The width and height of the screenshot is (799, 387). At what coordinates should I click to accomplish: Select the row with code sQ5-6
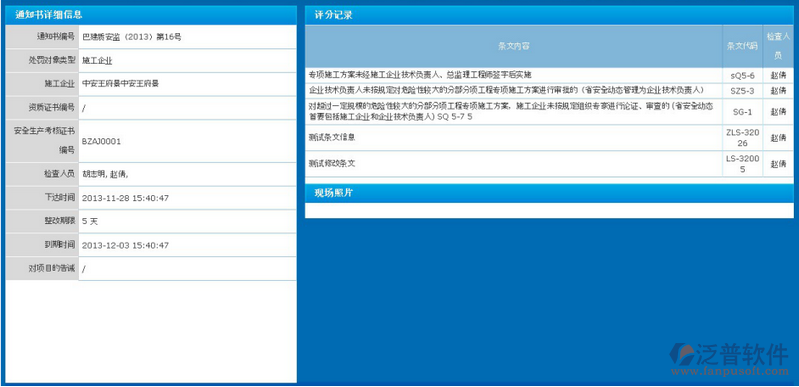[549, 75]
